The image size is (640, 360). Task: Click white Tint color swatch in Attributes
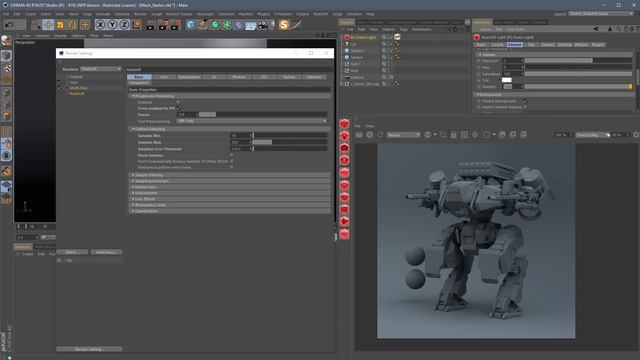[x=507, y=80]
